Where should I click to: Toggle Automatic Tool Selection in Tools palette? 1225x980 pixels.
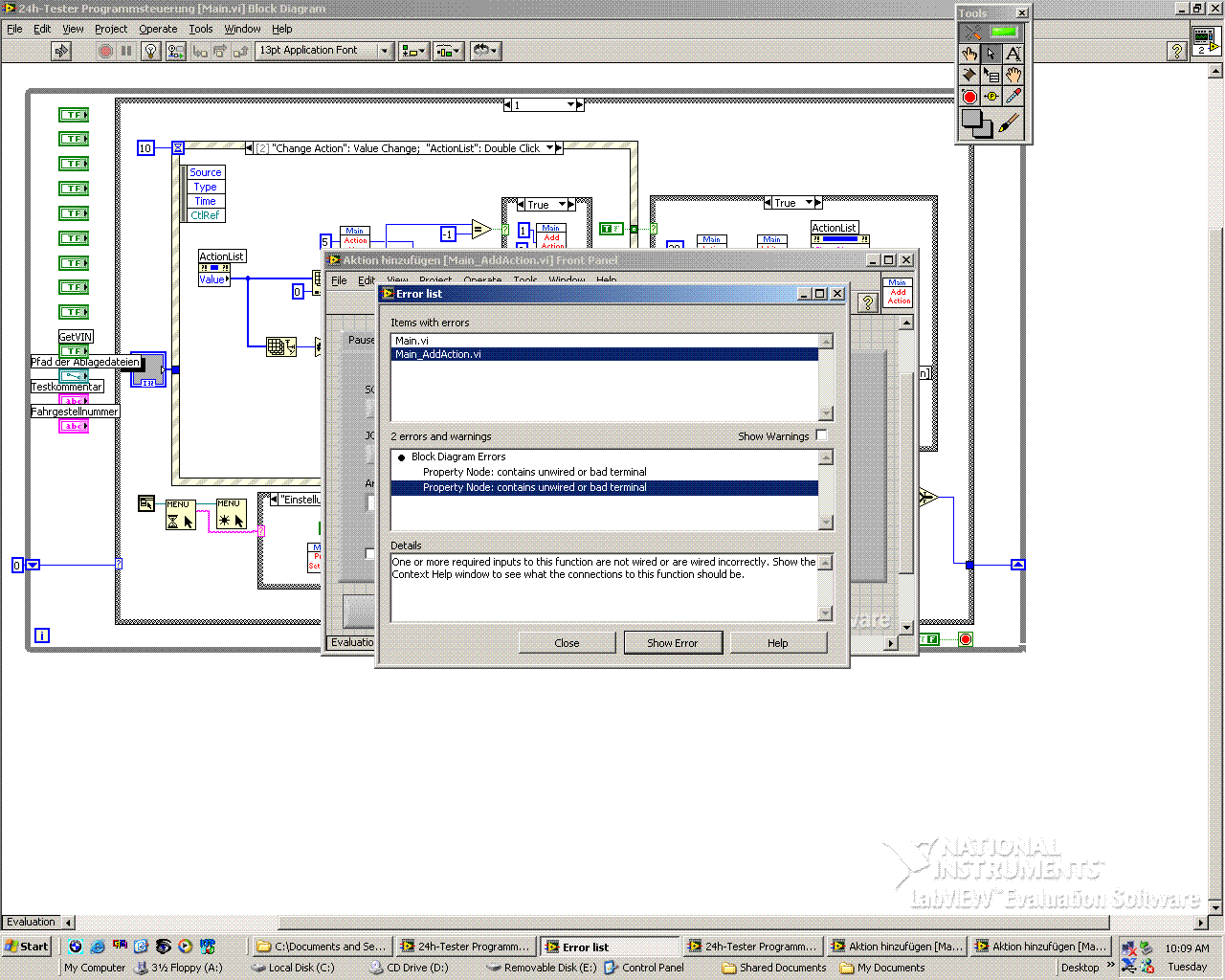point(991,32)
